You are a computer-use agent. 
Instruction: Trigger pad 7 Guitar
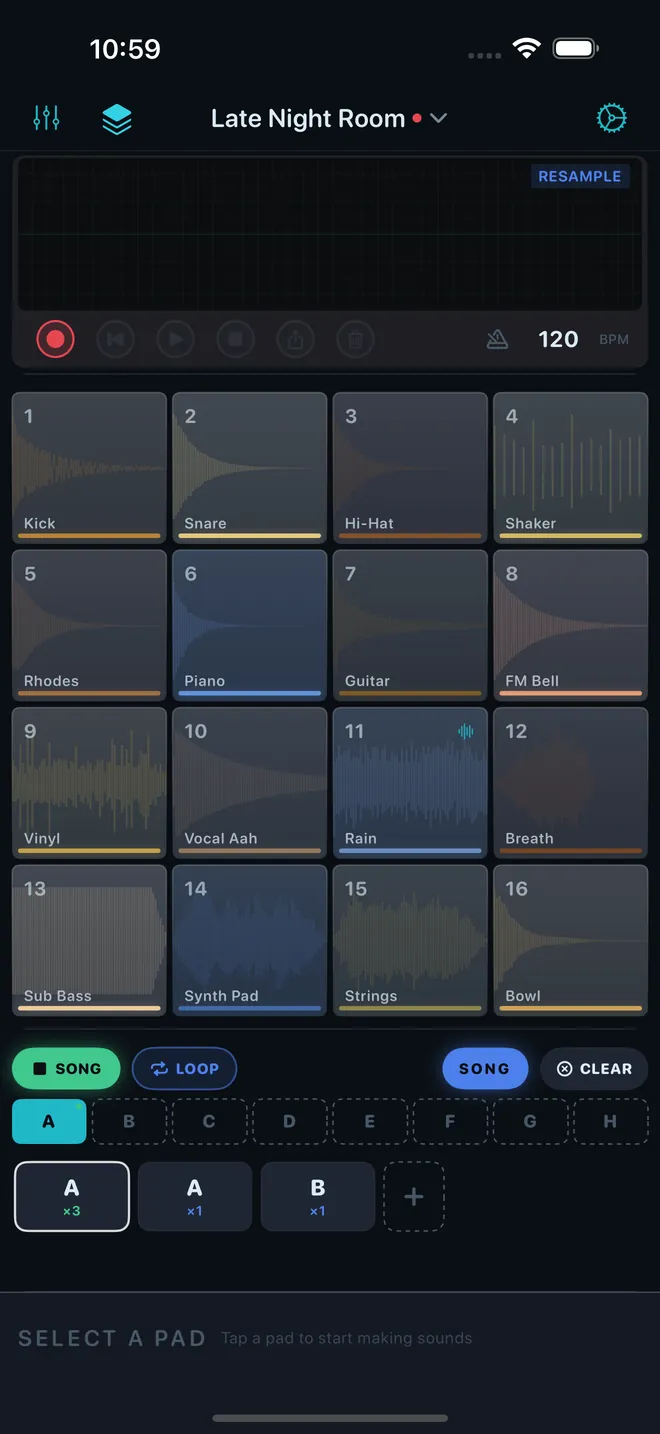(410, 625)
